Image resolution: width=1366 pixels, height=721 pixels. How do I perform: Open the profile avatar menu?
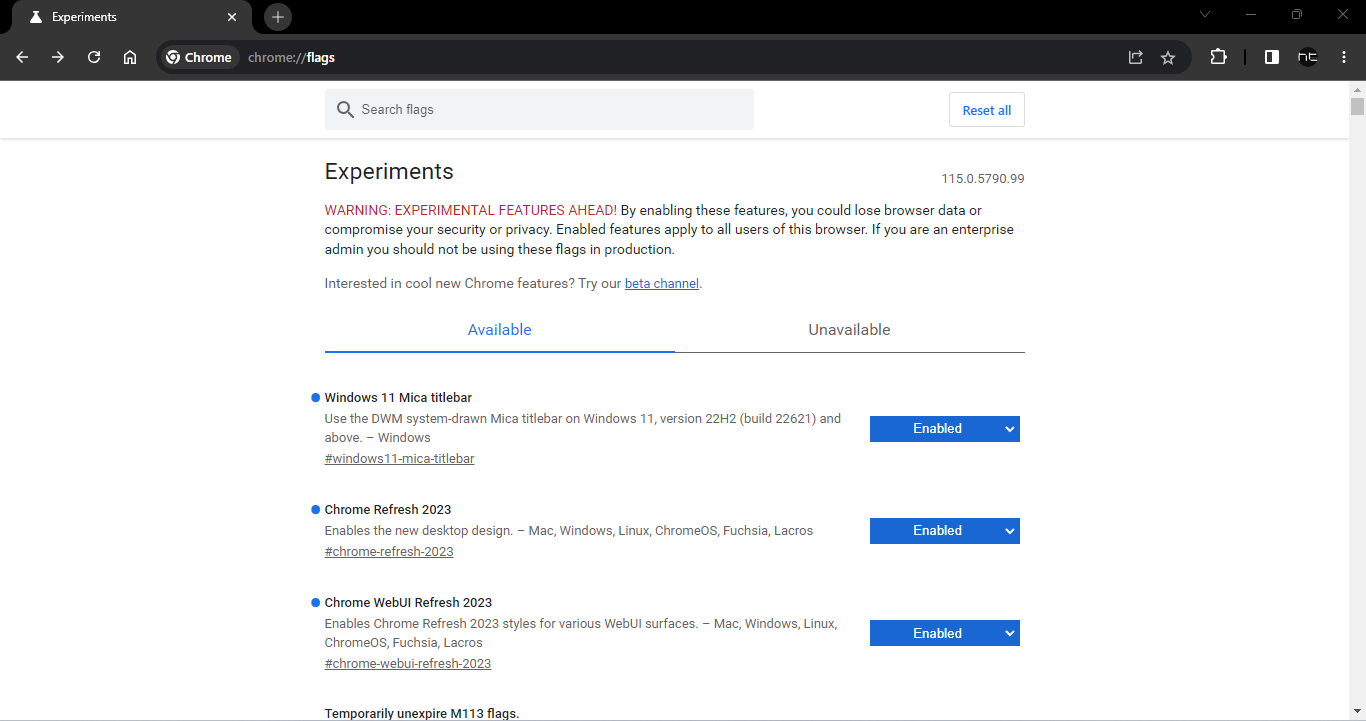point(1308,57)
